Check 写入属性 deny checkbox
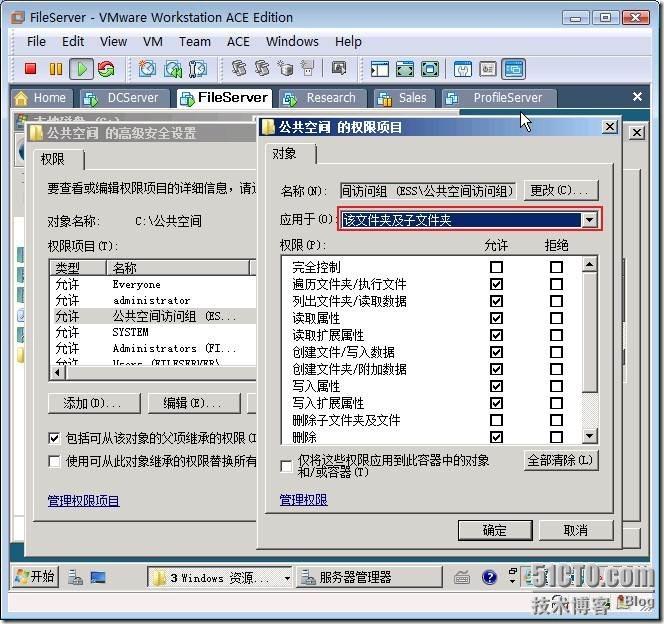This screenshot has height=624, width=664. 556,386
